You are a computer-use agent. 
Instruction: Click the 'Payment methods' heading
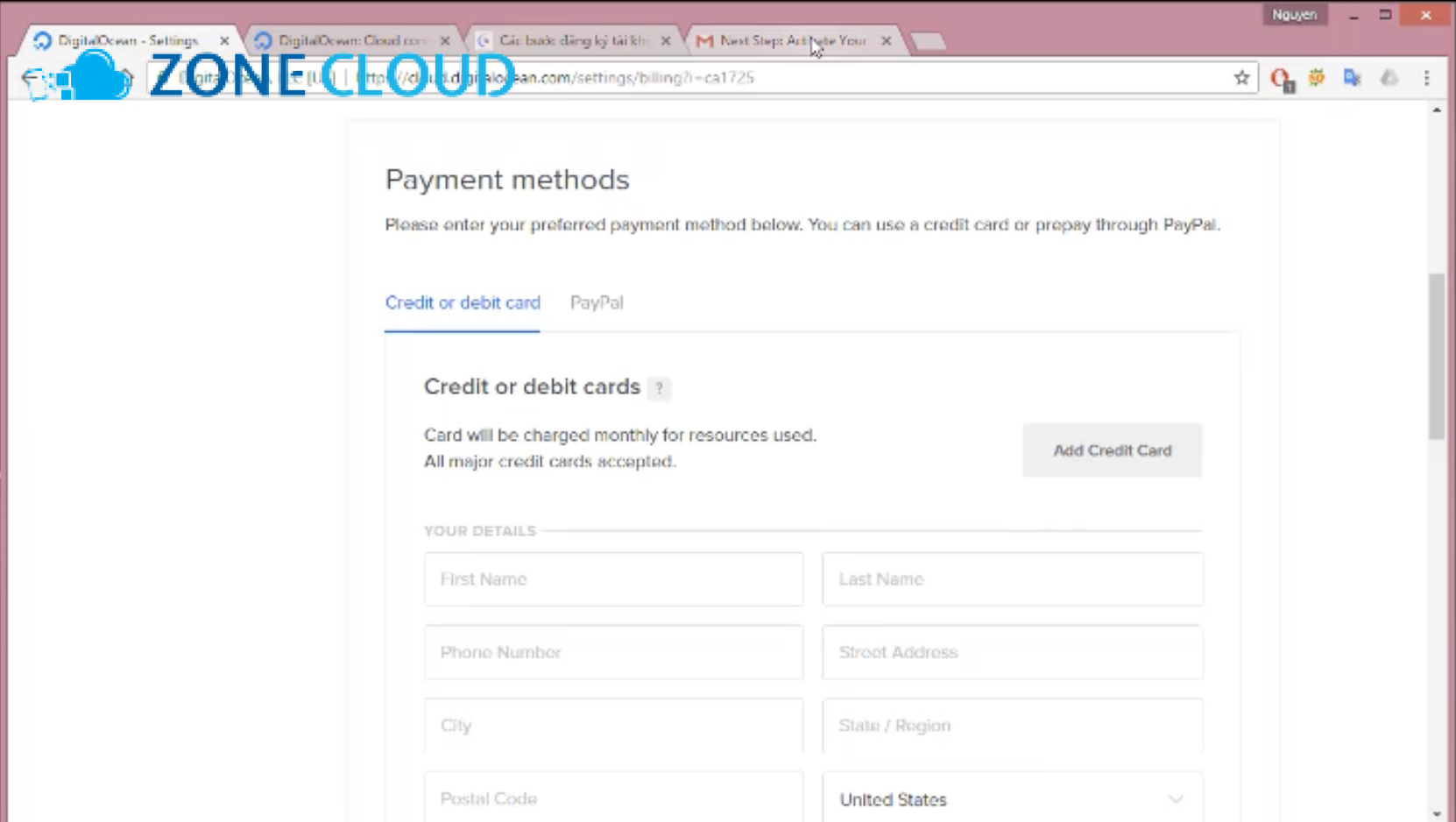[x=507, y=180]
